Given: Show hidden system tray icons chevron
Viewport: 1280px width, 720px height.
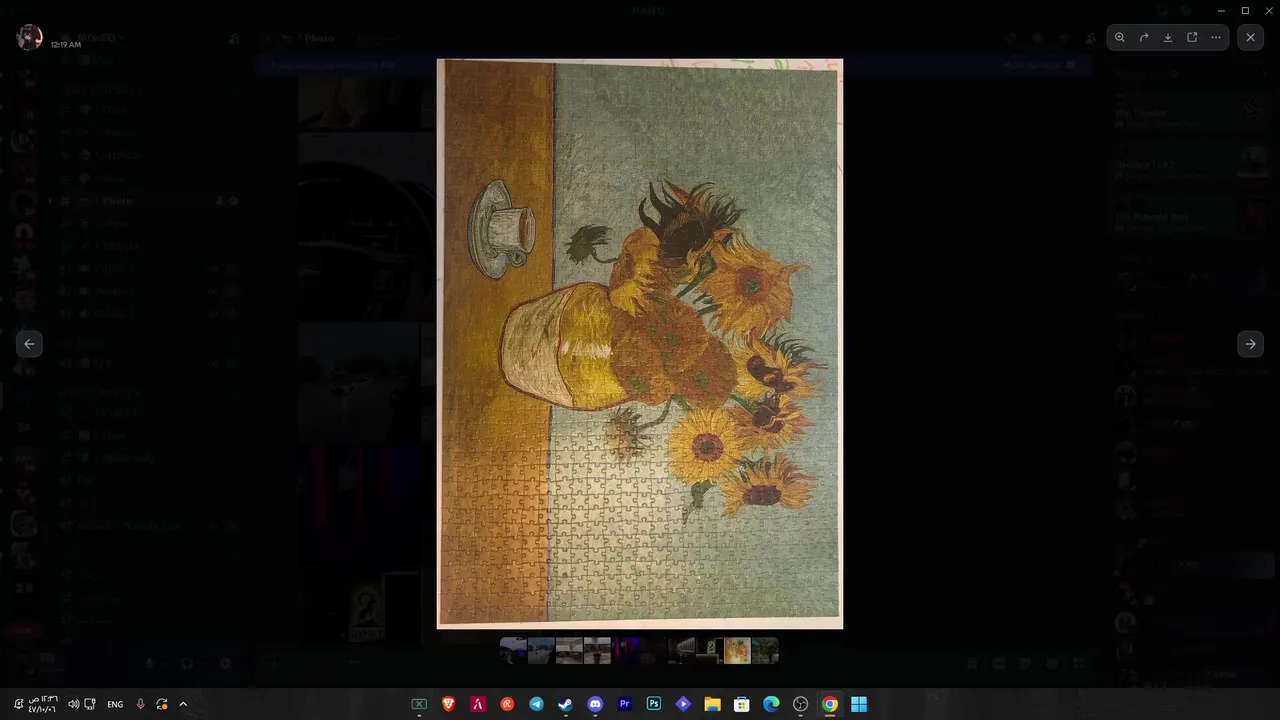Looking at the screenshot, I should (183, 704).
